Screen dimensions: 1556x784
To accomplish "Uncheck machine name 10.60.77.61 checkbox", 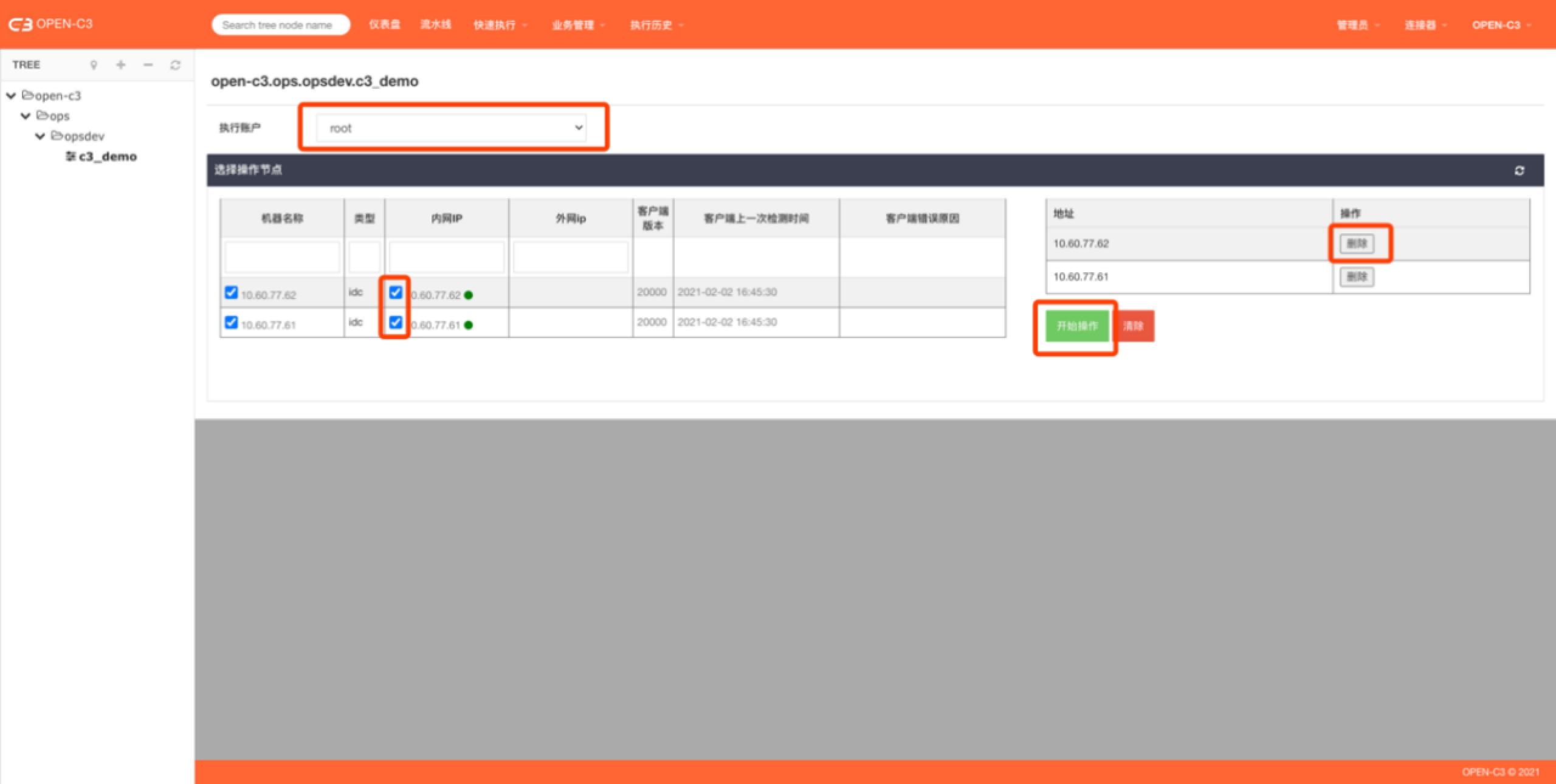I will coord(231,322).
